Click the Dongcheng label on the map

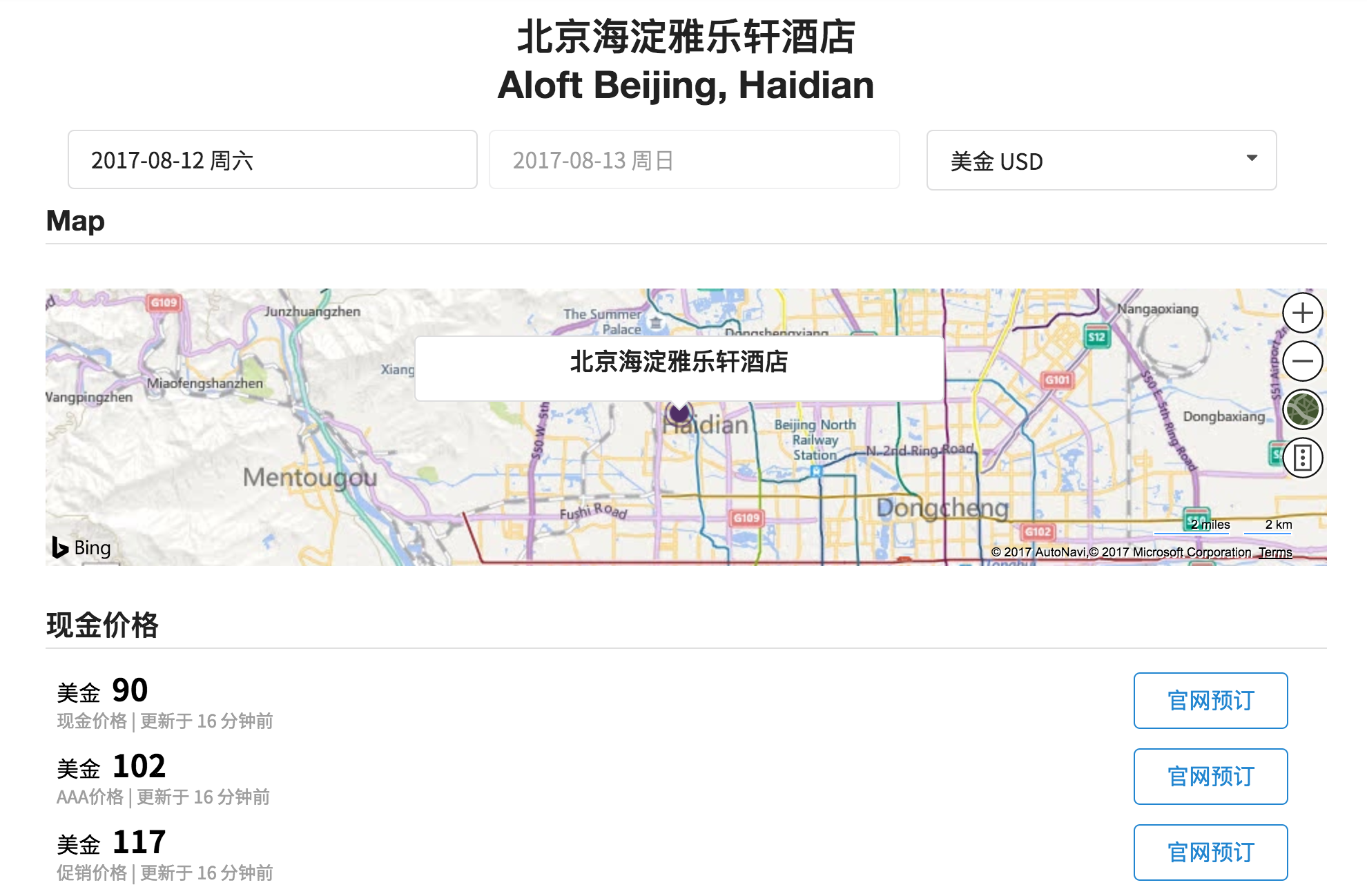click(x=942, y=508)
